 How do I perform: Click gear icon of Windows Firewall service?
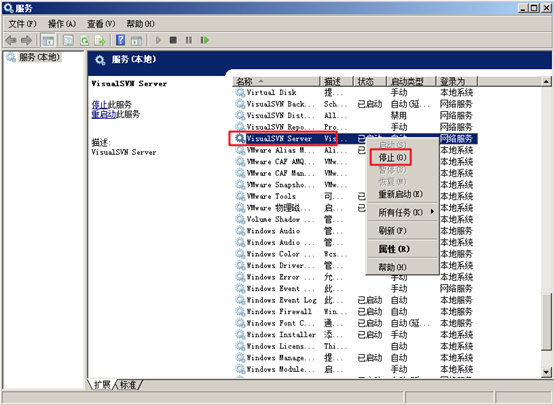240,311
